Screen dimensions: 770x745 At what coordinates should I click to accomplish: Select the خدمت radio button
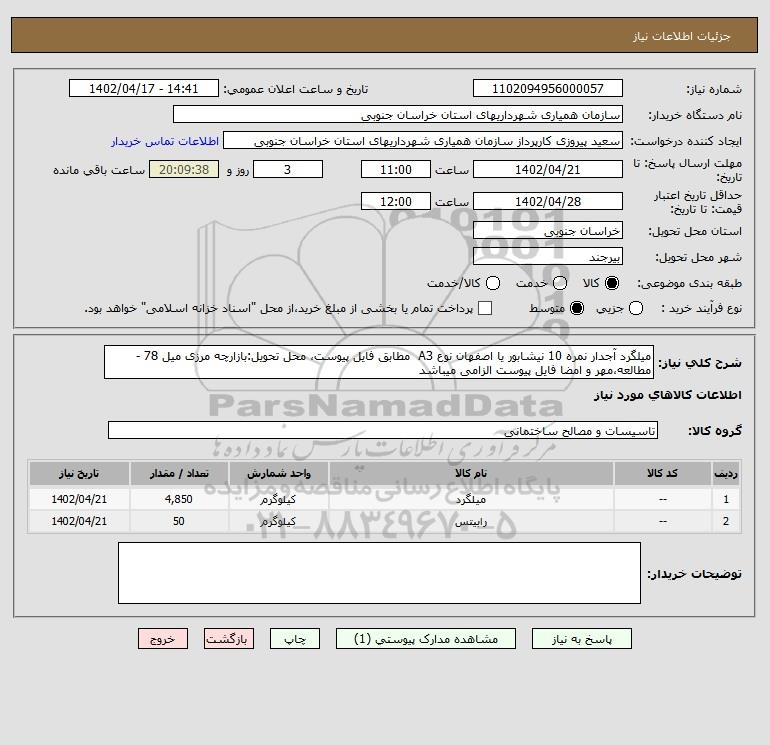click(560, 283)
